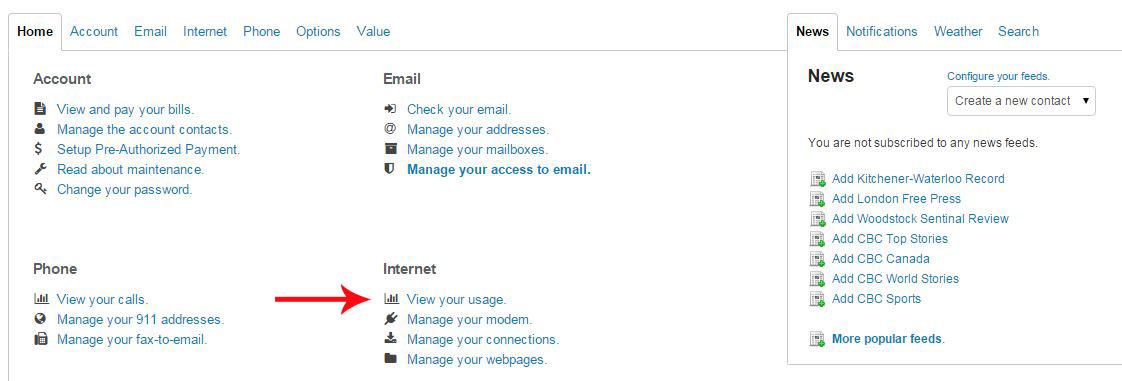The height and width of the screenshot is (381, 1122).
Task: Add the London Free Press feed
Action: [x=897, y=198]
